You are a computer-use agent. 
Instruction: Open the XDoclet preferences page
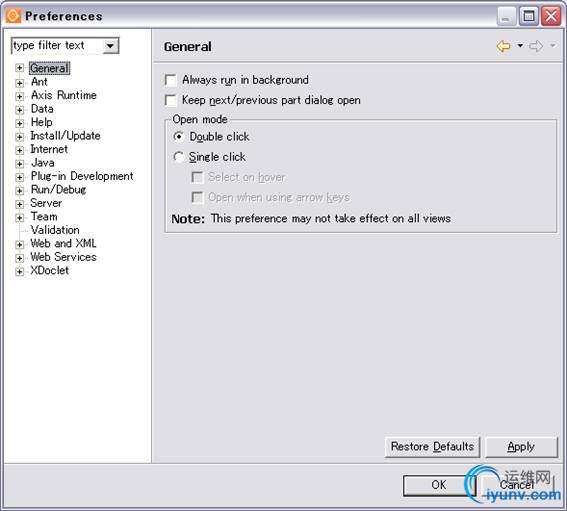point(50,271)
